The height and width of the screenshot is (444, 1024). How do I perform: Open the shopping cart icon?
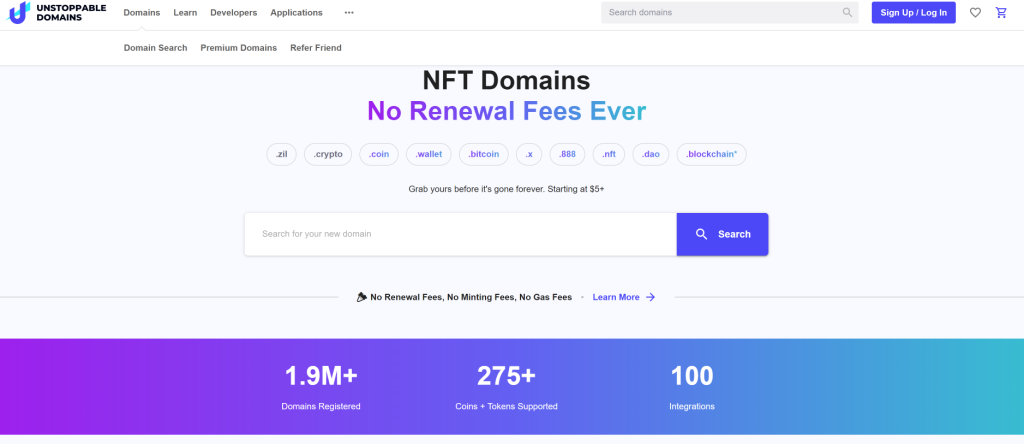[1001, 13]
